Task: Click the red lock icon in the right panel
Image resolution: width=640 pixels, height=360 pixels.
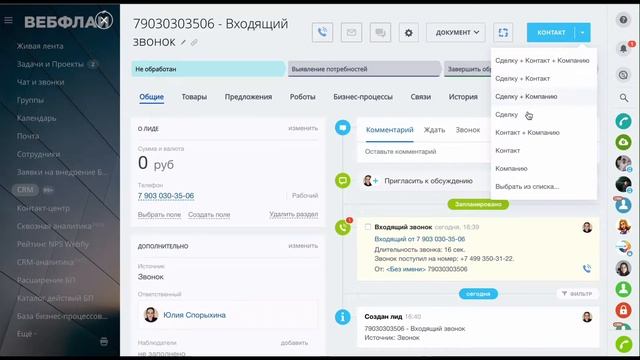Action: (x=623, y=310)
